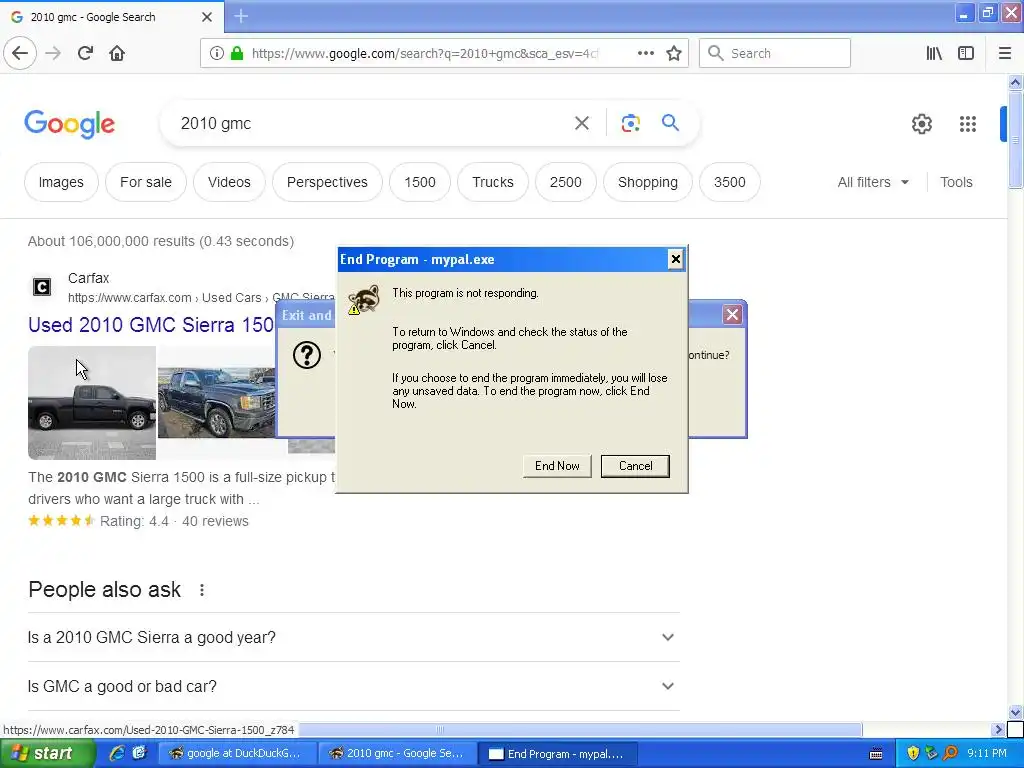1024x768 pixels.
Task: Open the browser hamburger menu
Action: (1005, 53)
